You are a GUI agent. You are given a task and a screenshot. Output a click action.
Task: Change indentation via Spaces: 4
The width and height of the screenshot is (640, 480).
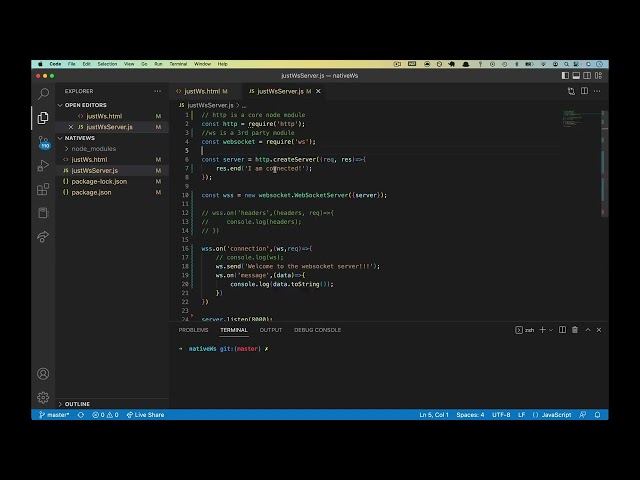point(470,415)
